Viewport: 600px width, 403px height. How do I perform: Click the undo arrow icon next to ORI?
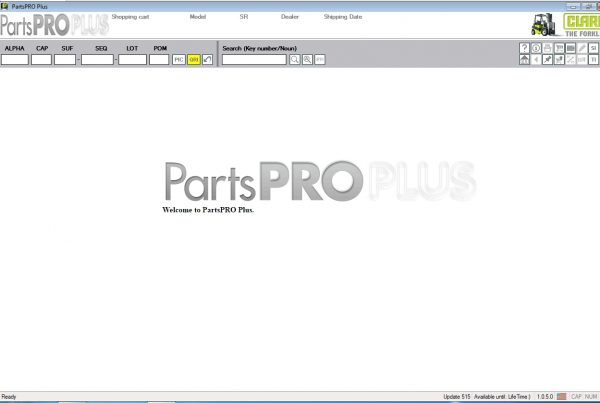point(207,60)
